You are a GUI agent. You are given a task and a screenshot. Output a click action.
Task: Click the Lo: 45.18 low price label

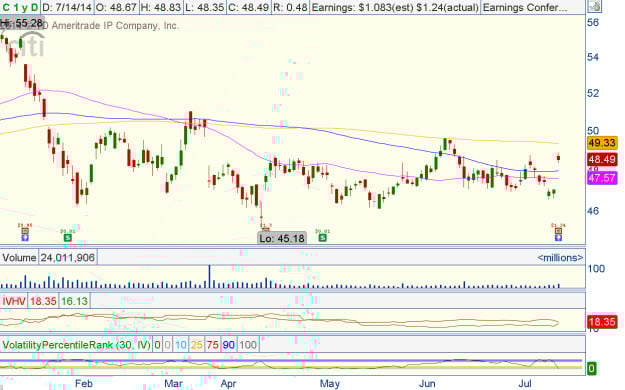pyautogui.click(x=282, y=238)
